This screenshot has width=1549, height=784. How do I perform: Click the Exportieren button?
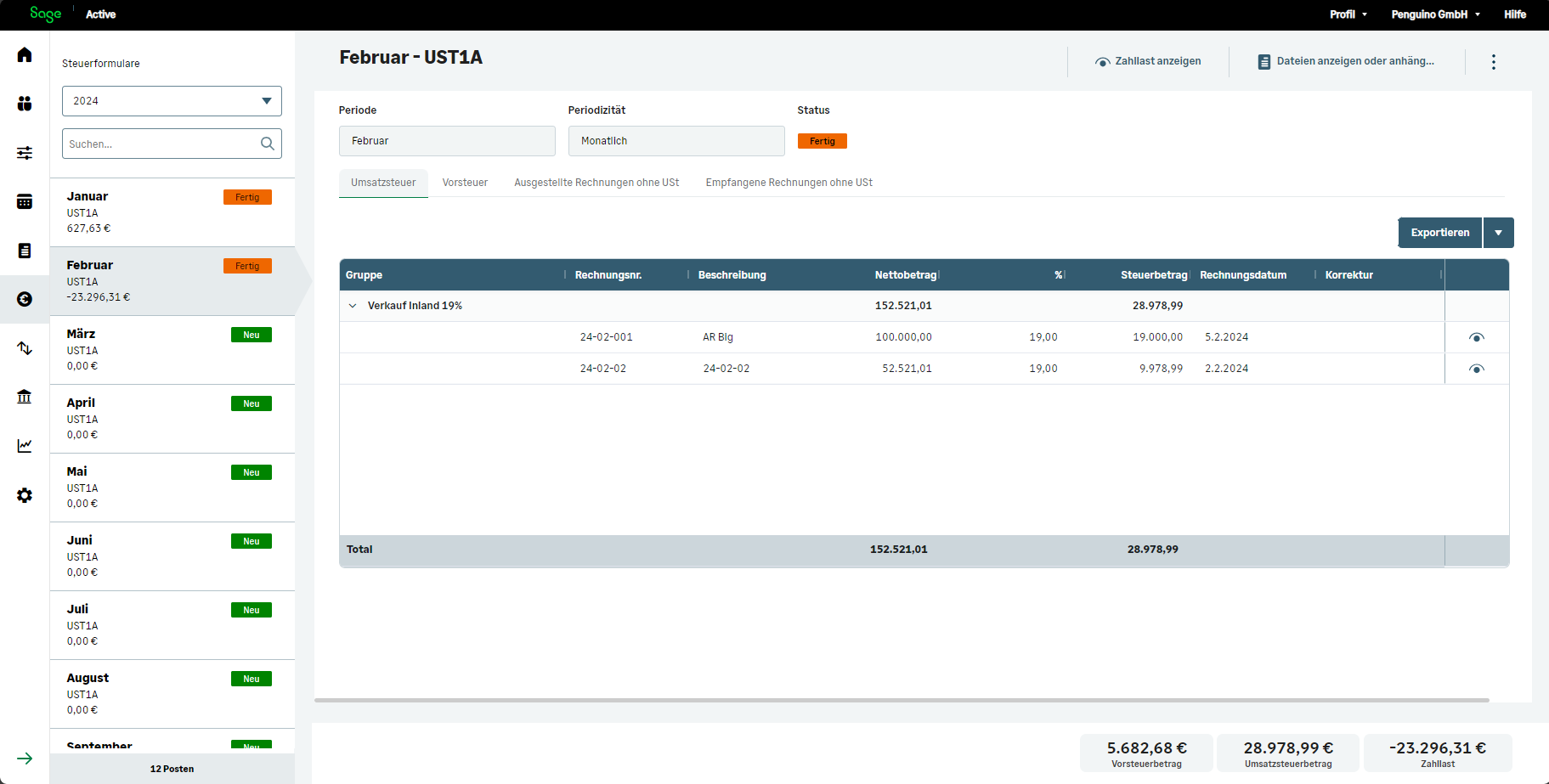coord(1439,233)
